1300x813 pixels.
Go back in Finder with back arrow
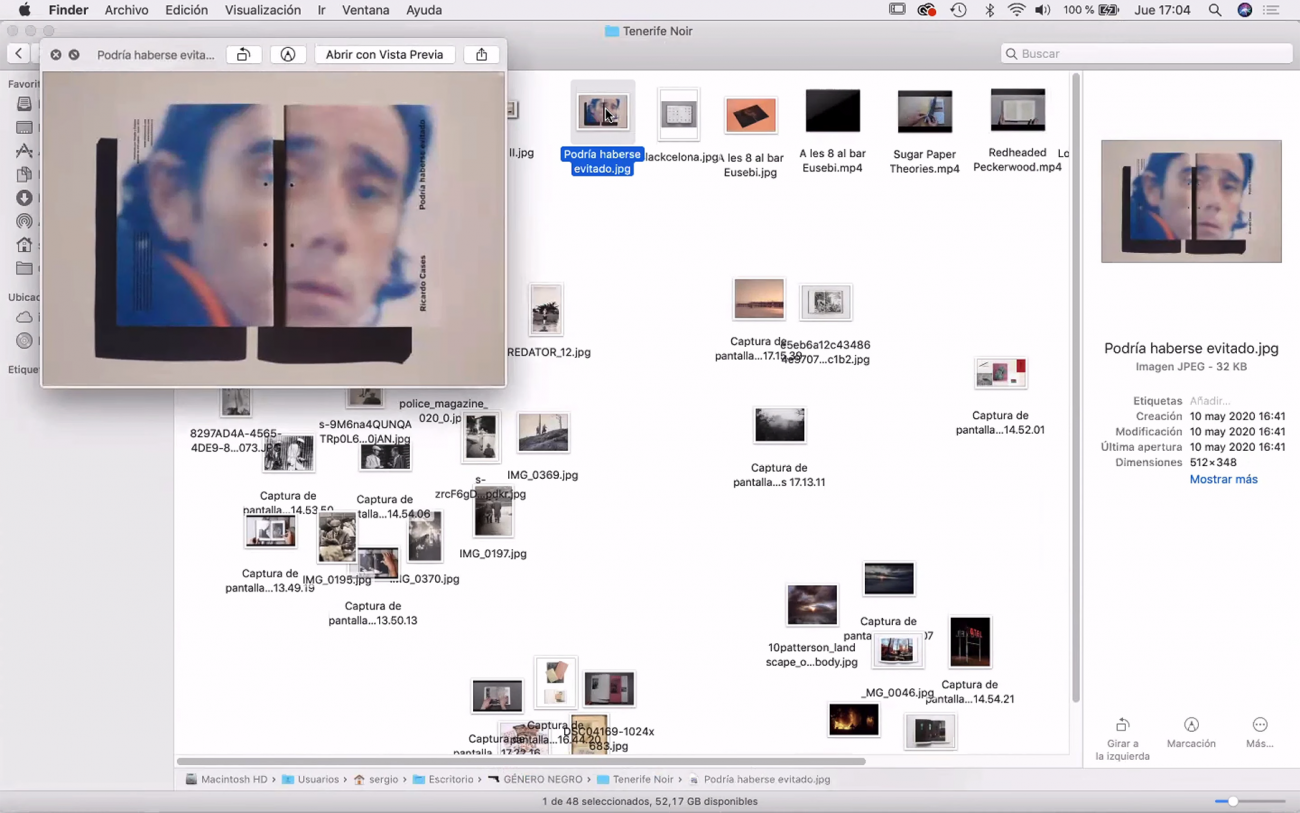click(x=19, y=54)
